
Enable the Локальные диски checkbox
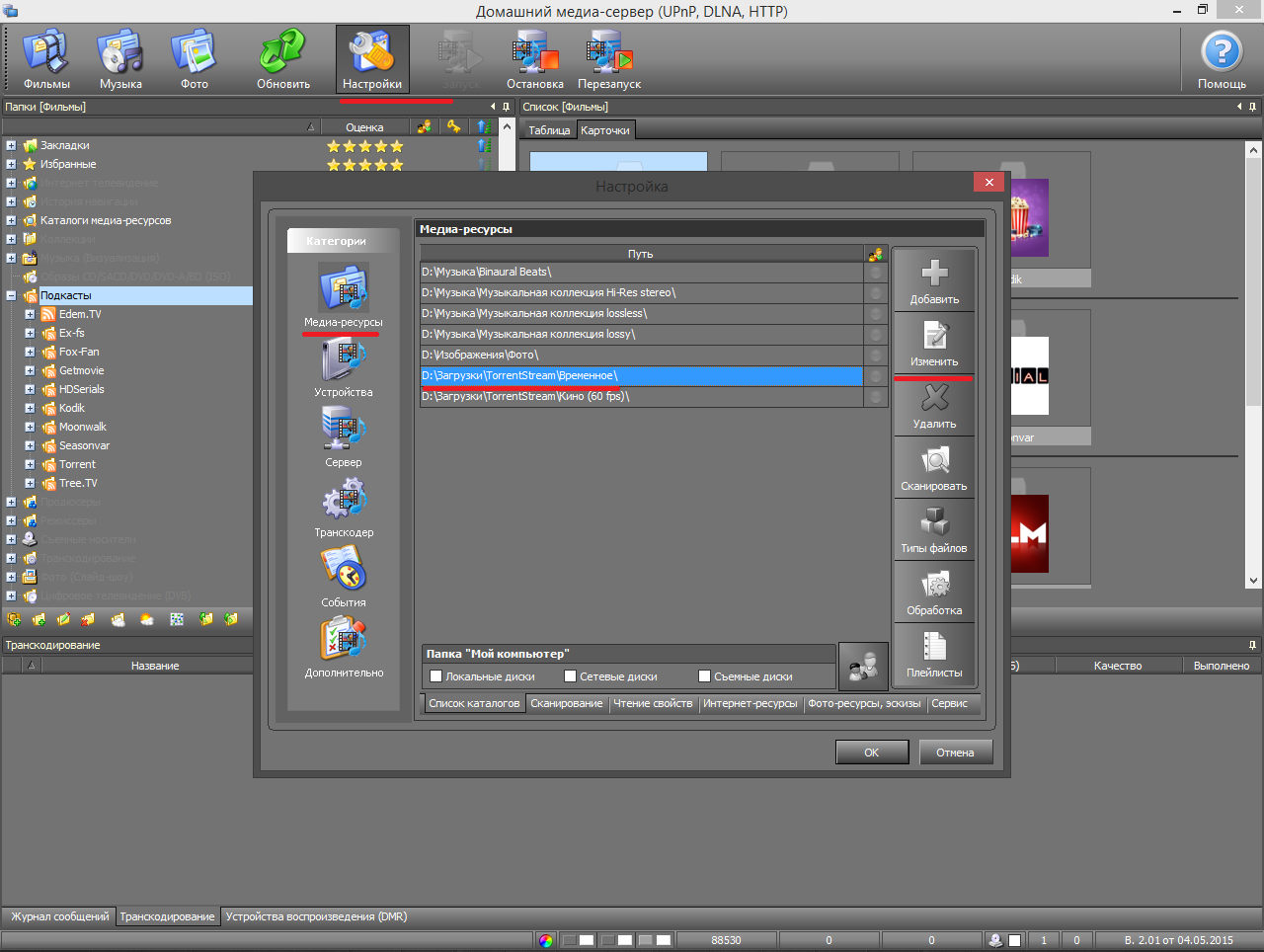click(x=436, y=676)
